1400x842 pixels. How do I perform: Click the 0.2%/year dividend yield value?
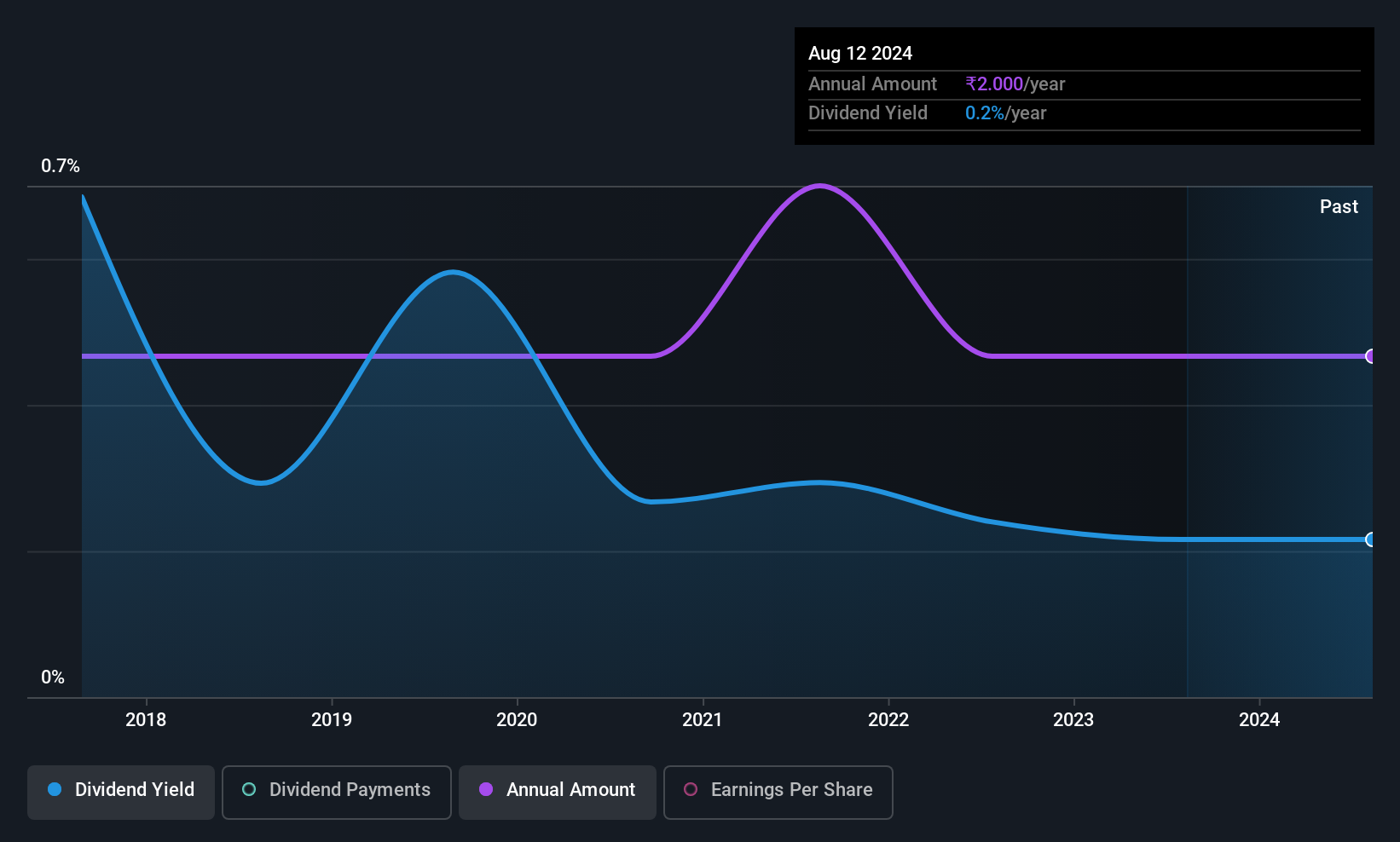(1005, 112)
